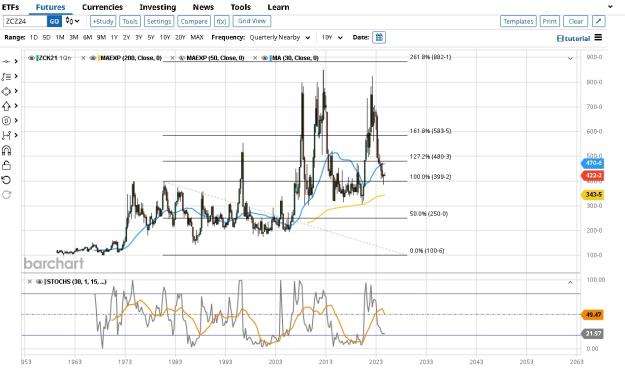Expand the arrow marker submenu arrow
Image resolution: width=625 pixels, height=369 pixels.
[x=16, y=106]
